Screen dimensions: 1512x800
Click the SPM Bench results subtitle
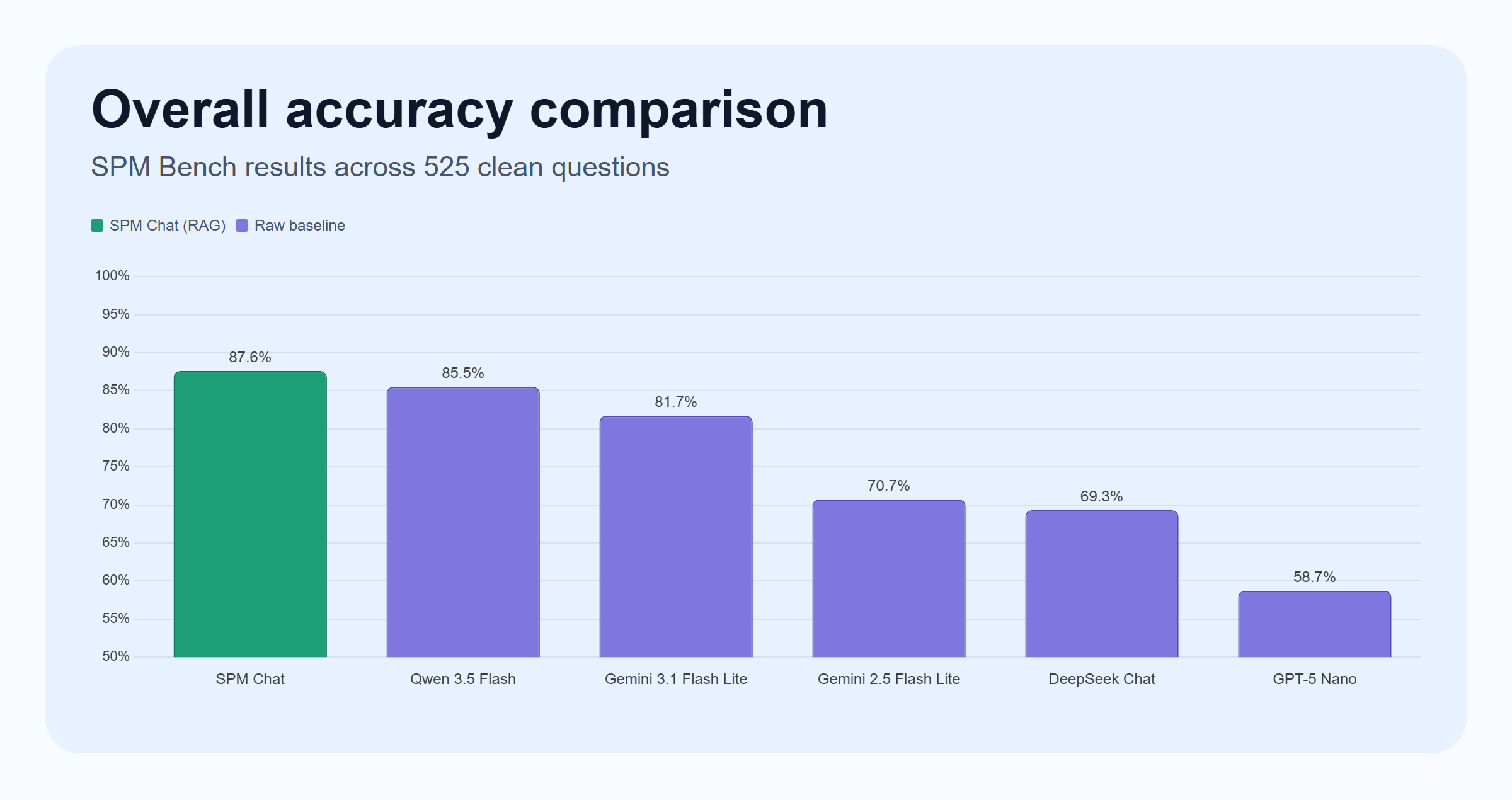(x=380, y=167)
